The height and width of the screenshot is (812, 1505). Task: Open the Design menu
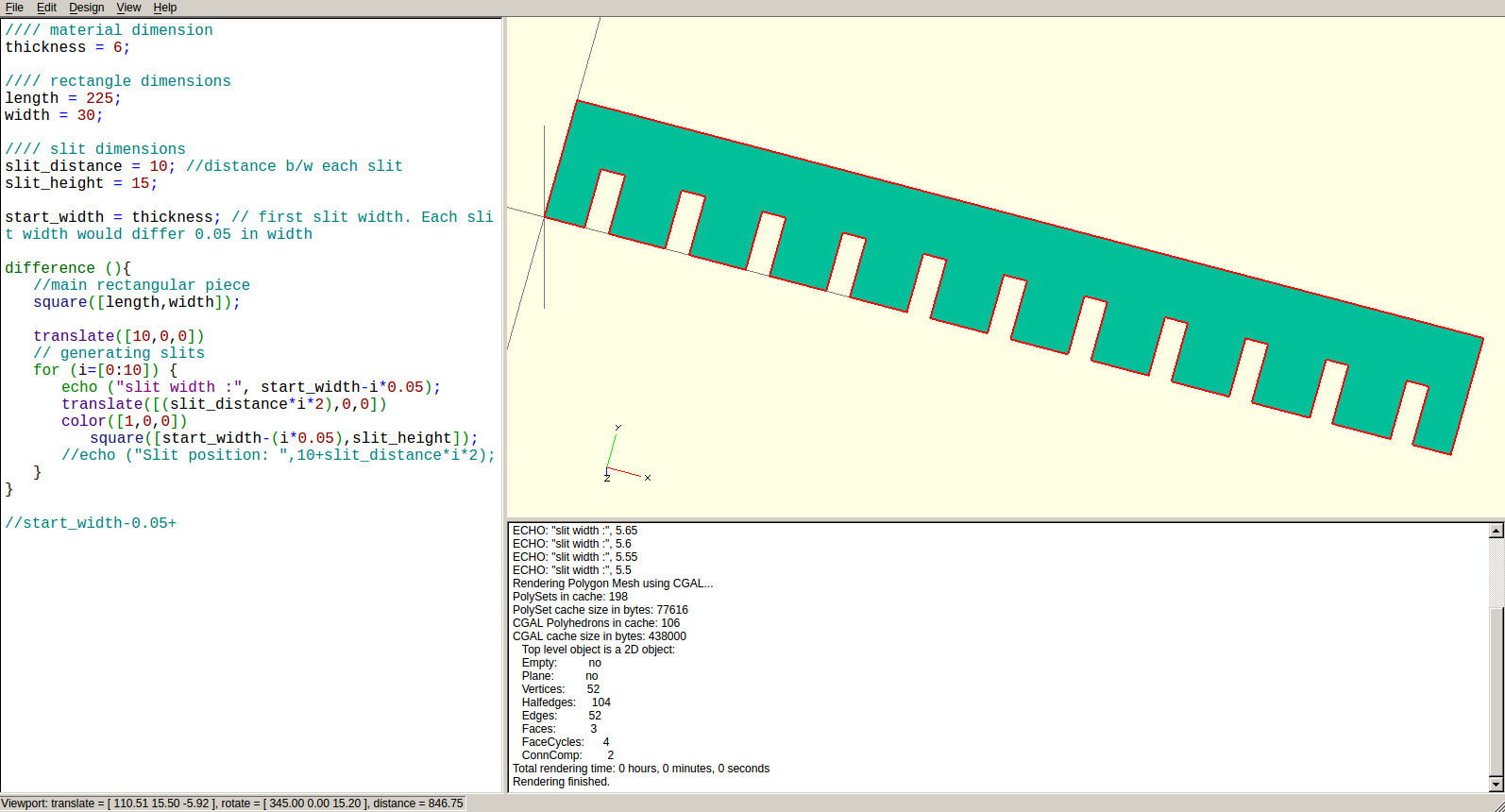86,8
